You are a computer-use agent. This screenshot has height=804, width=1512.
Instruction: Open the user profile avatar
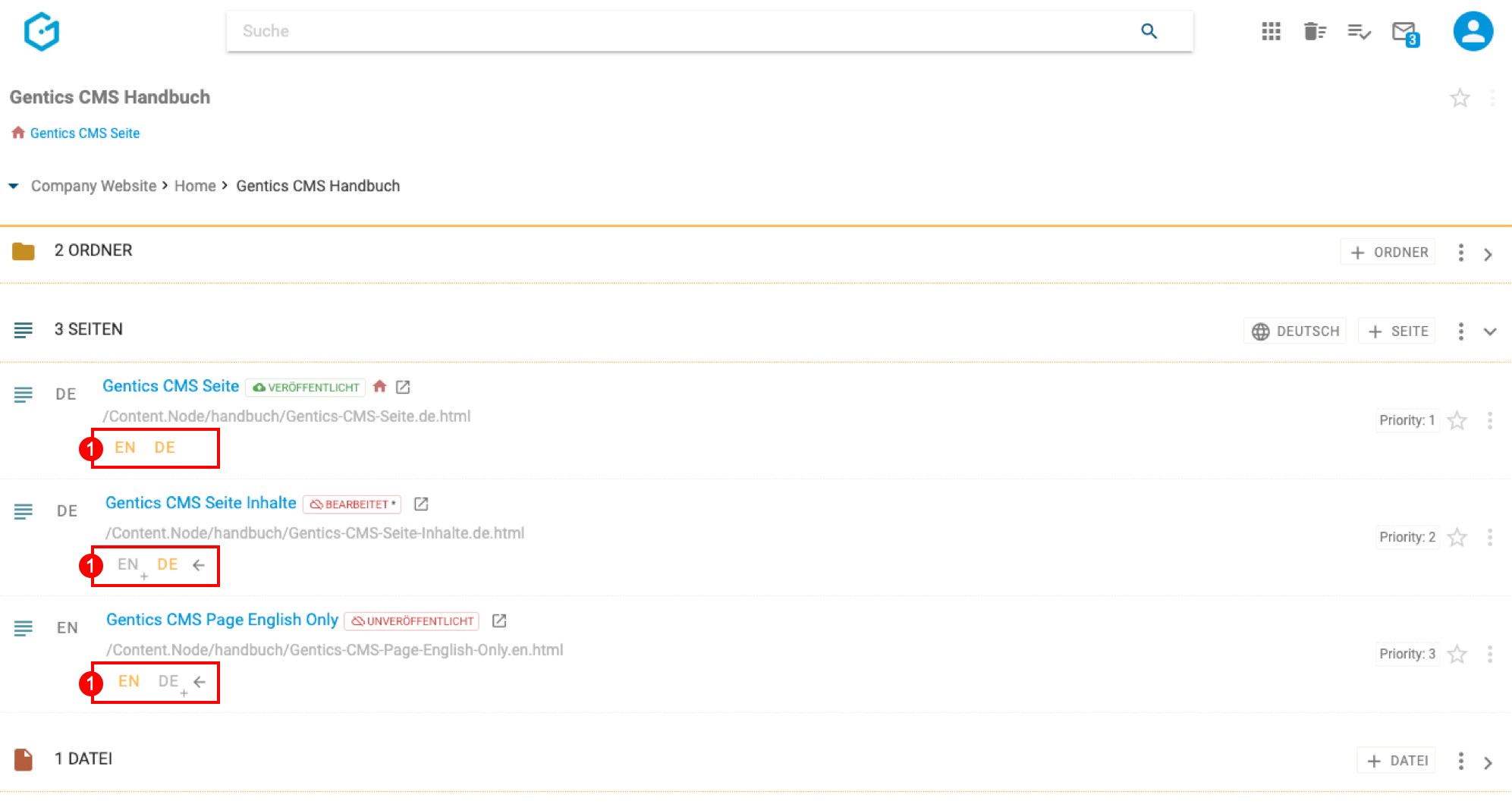pyautogui.click(x=1473, y=31)
